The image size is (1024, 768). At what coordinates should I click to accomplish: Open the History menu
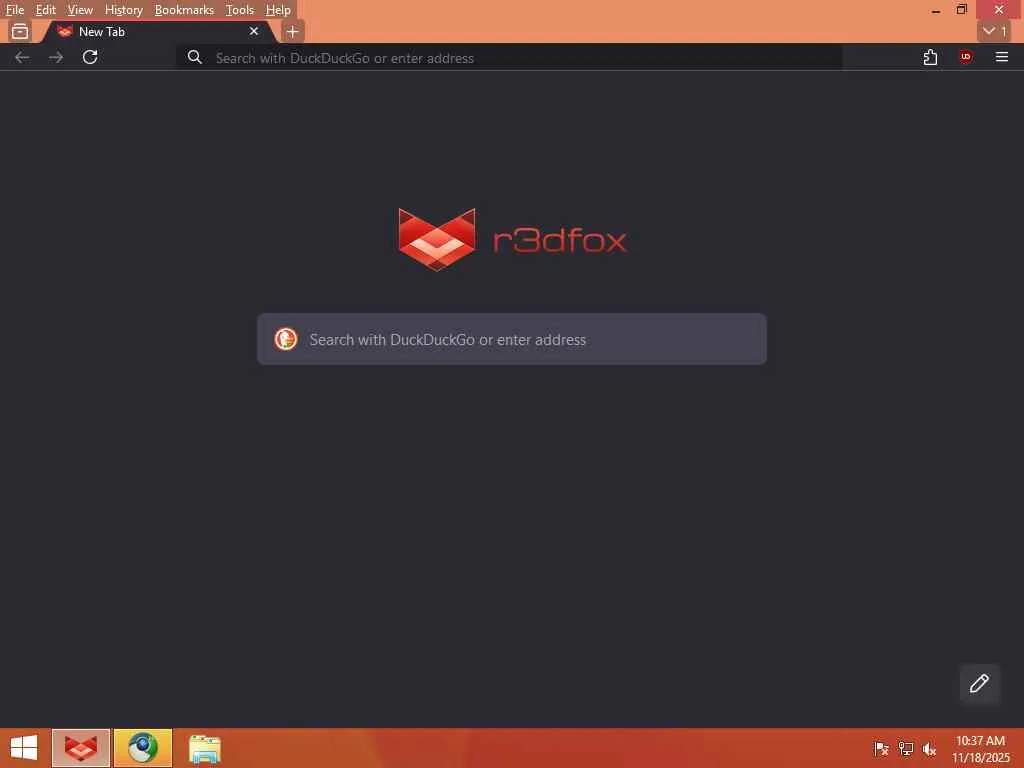point(123,10)
